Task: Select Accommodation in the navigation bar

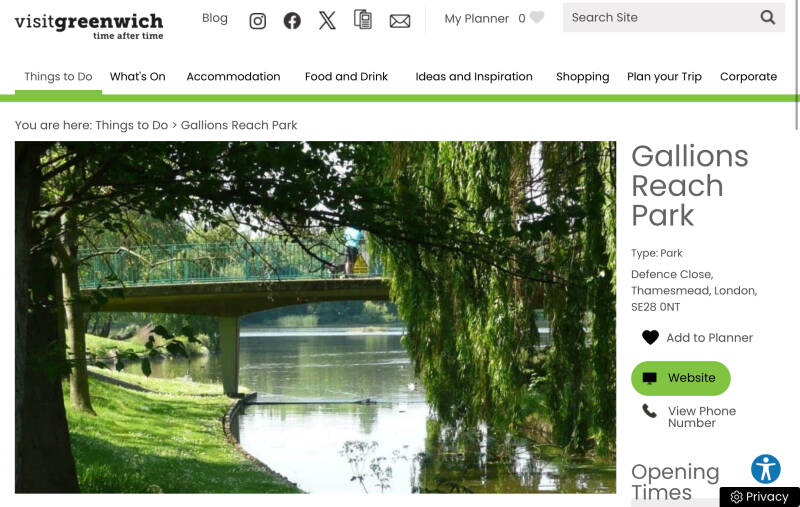Action: point(233,77)
